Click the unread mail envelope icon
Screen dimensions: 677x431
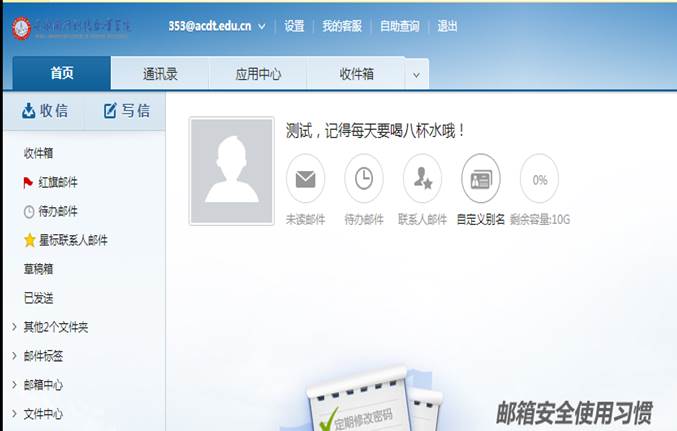coord(305,180)
